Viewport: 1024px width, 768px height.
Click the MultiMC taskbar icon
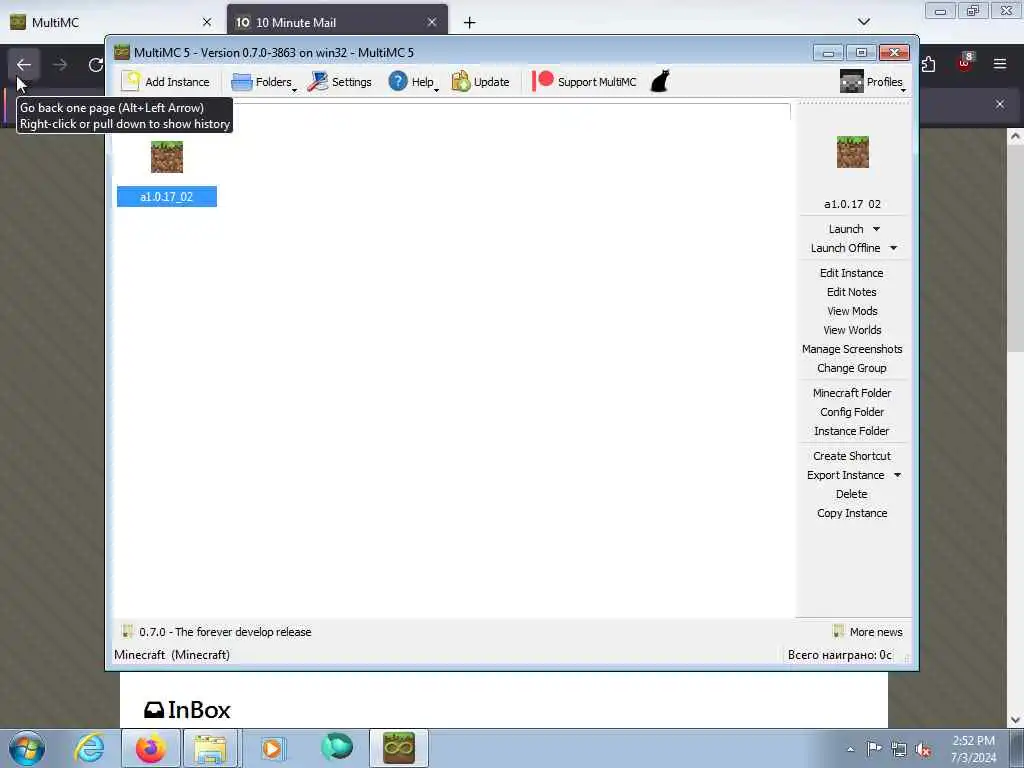click(x=399, y=748)
